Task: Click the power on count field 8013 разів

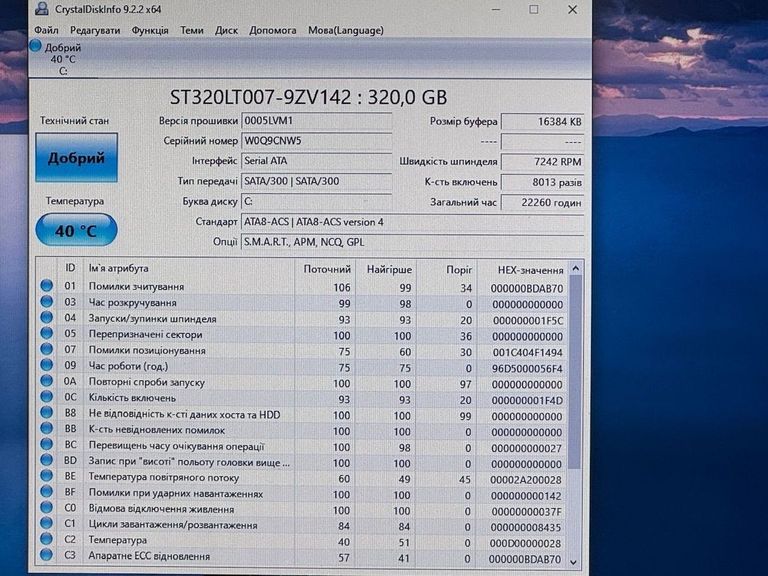Action: 543,183
